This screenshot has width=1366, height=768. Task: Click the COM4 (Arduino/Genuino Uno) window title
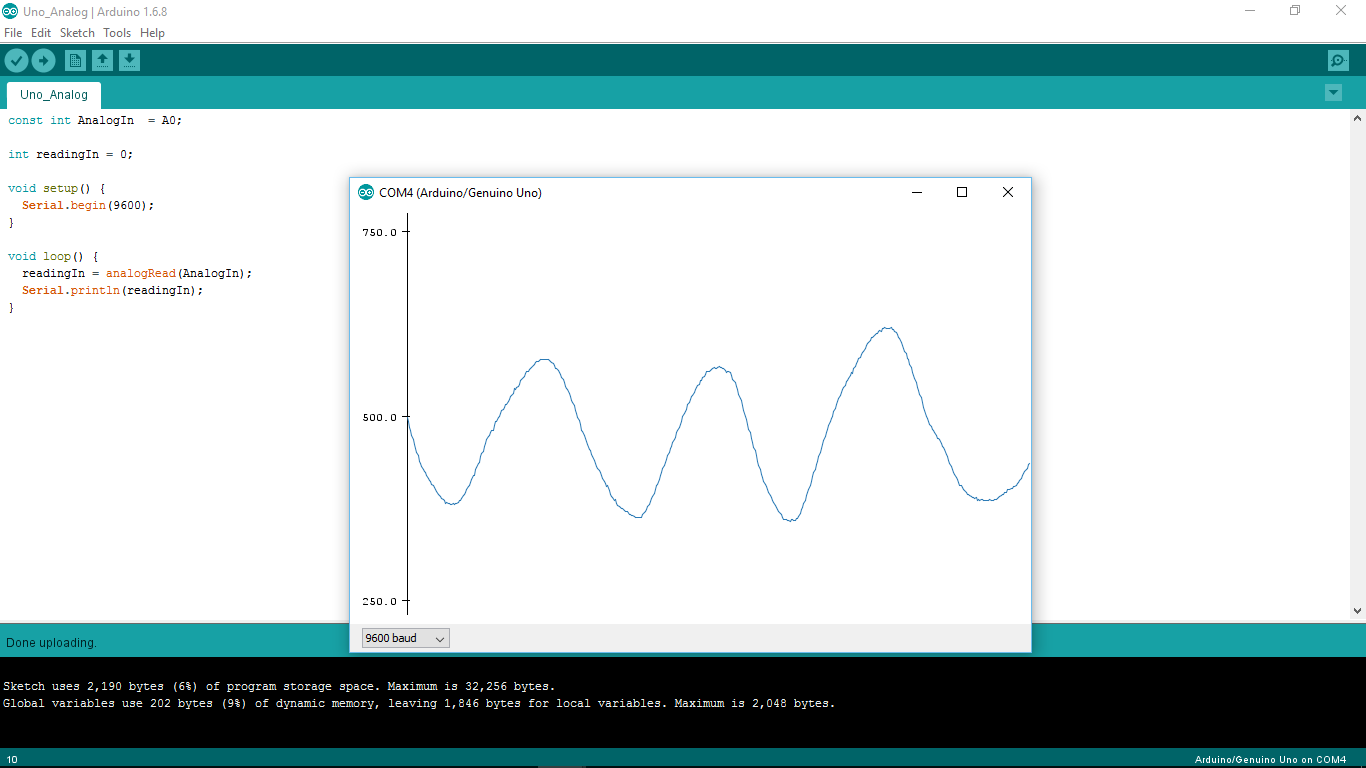460,193
